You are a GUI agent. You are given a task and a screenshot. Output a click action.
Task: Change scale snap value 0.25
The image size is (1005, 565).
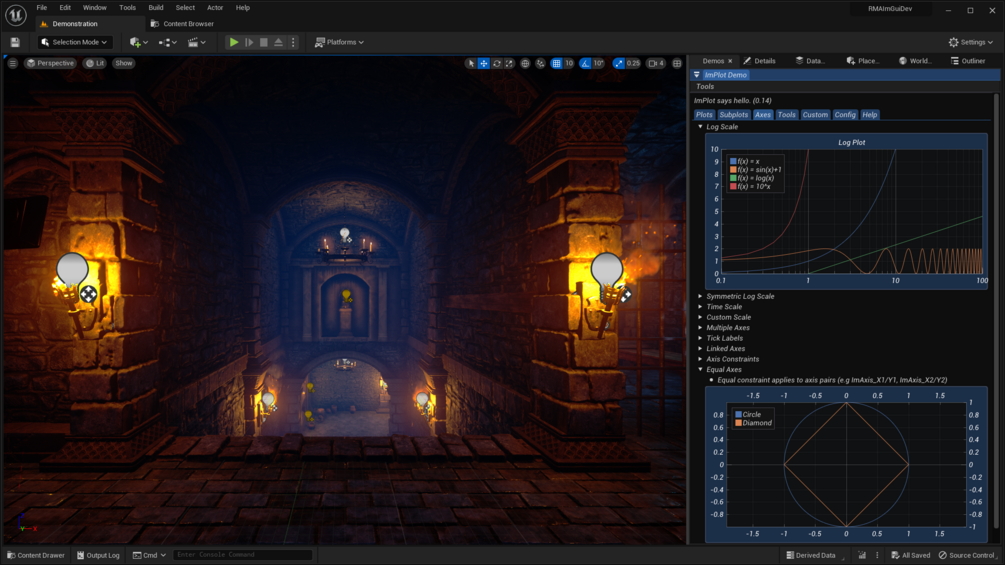[x=633, y=63]
